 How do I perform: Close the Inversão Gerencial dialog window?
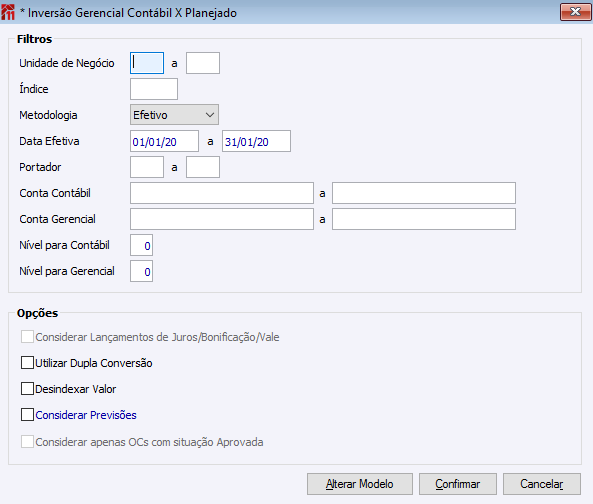point(575,12)
